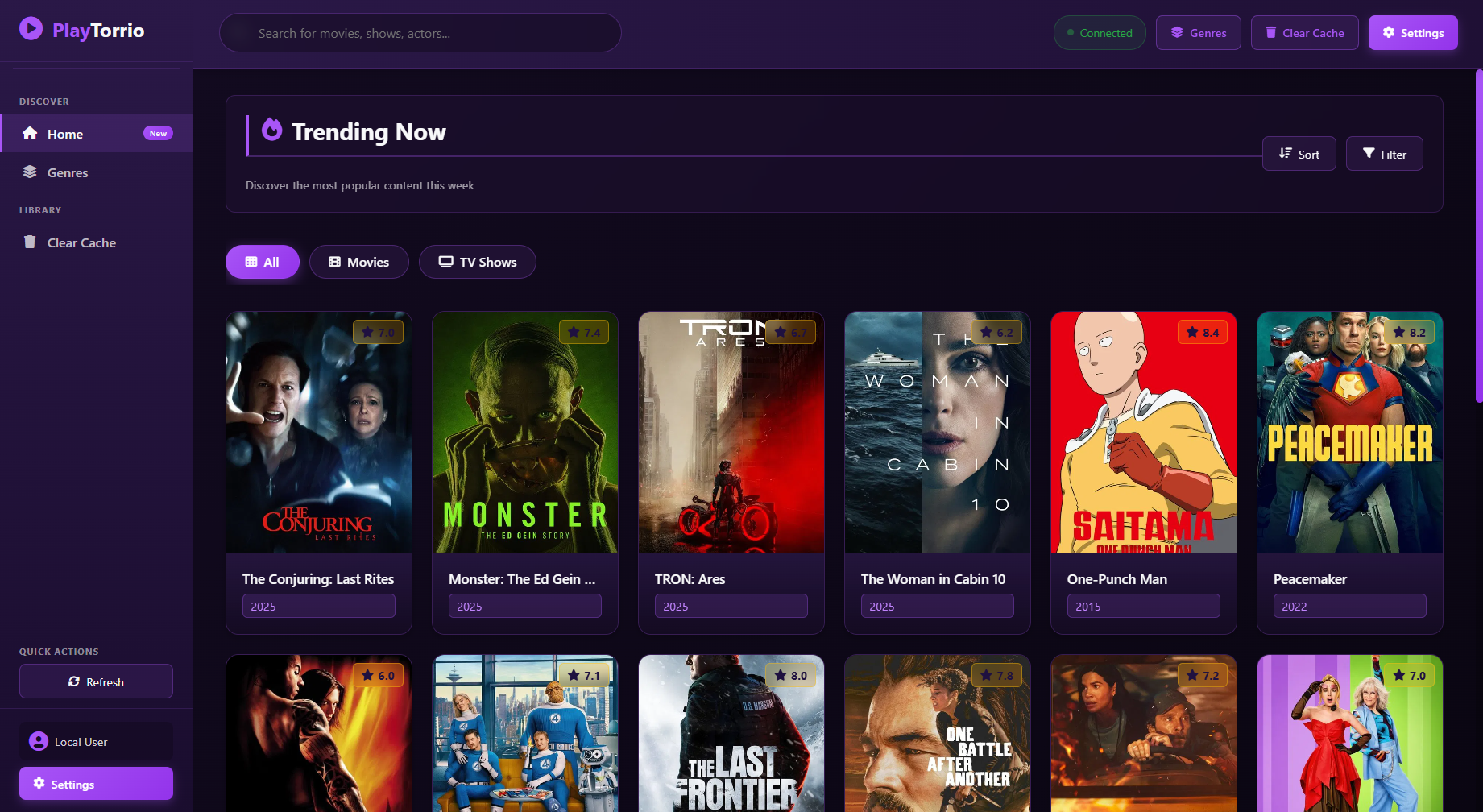This screenshot has height=812, width=1483.
Task: Click the trash icon beside sidebar Clear Cache
Action: 30,242
